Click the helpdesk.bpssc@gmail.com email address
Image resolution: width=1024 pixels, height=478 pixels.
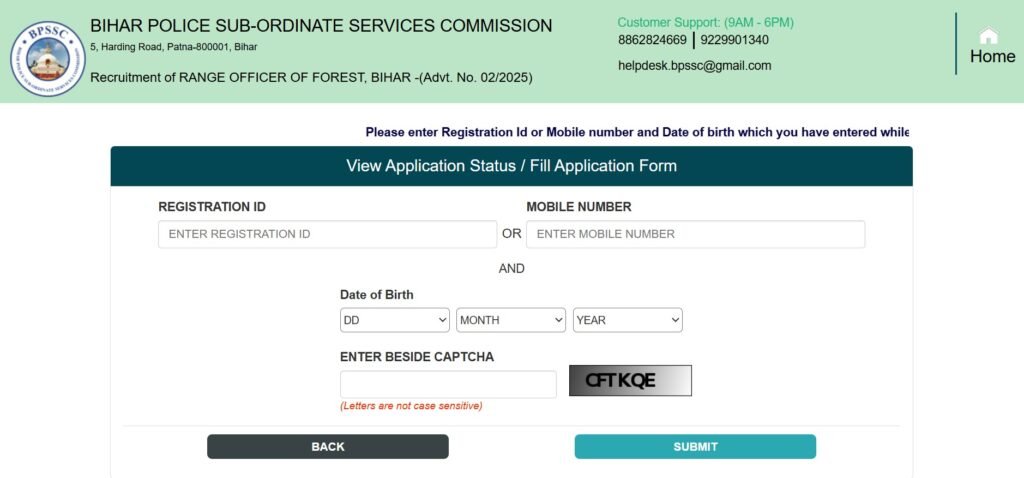click(x=694, y=65)
